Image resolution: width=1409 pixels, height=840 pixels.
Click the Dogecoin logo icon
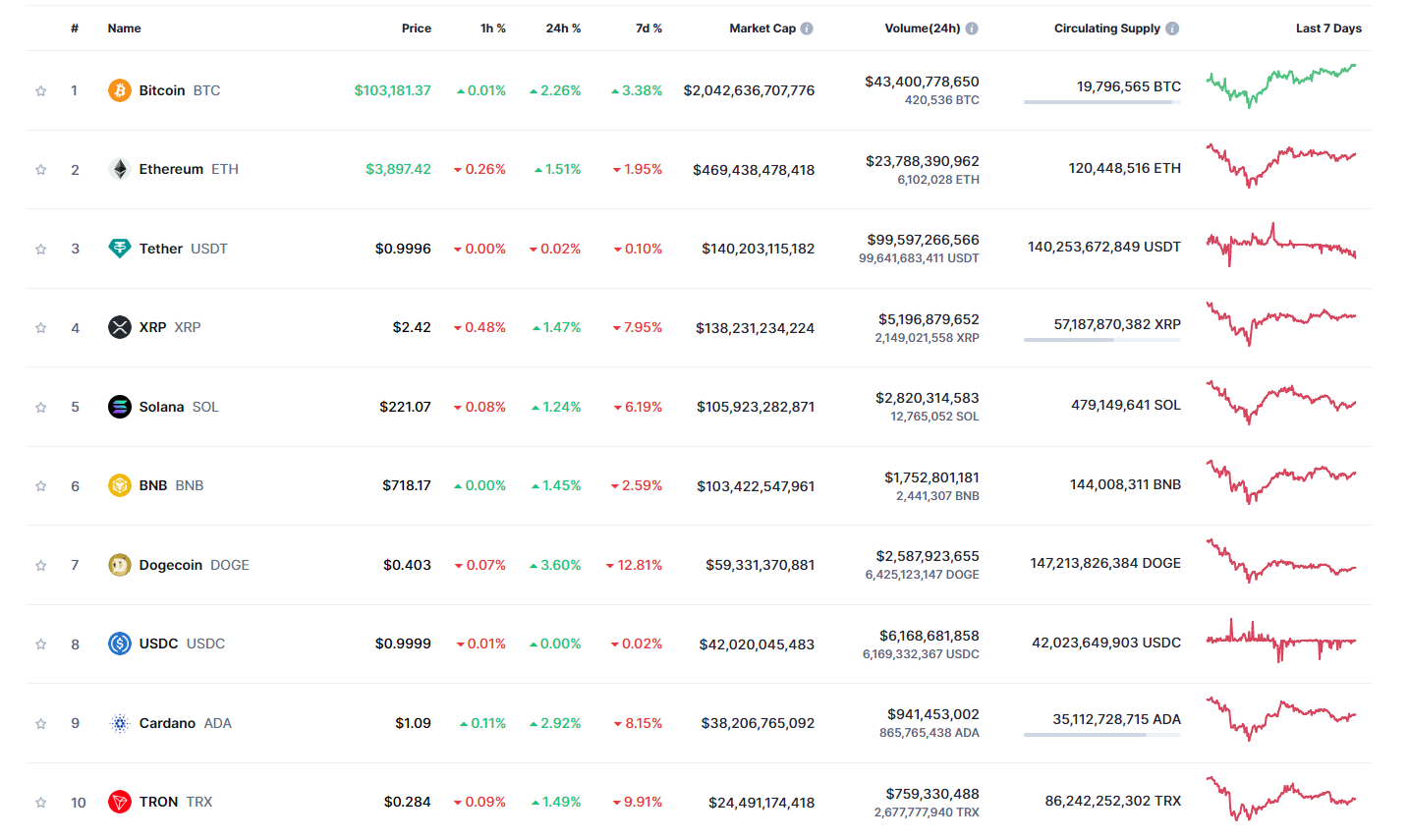[x=119, y=565]
